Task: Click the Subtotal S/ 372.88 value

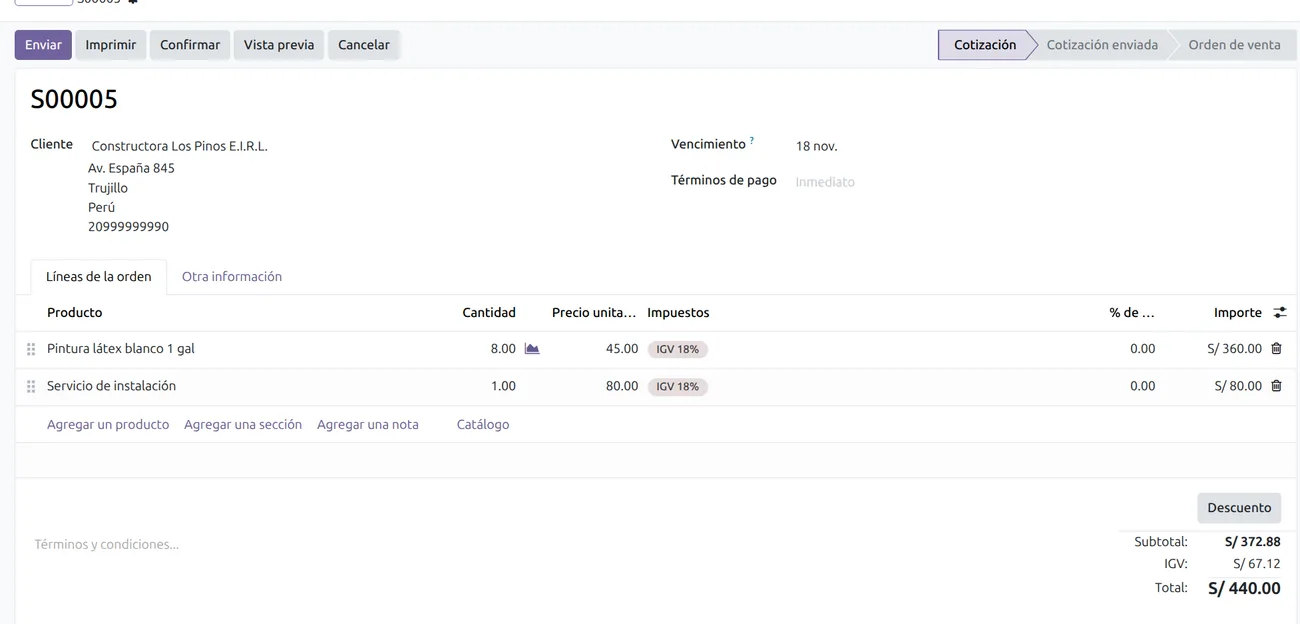Action: pyautogui.click(x=1252, y=542)
